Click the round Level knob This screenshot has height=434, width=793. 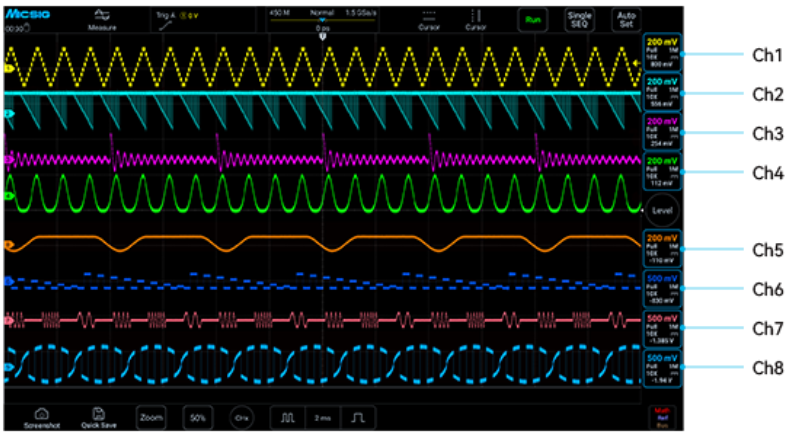[x=662, y=210]
